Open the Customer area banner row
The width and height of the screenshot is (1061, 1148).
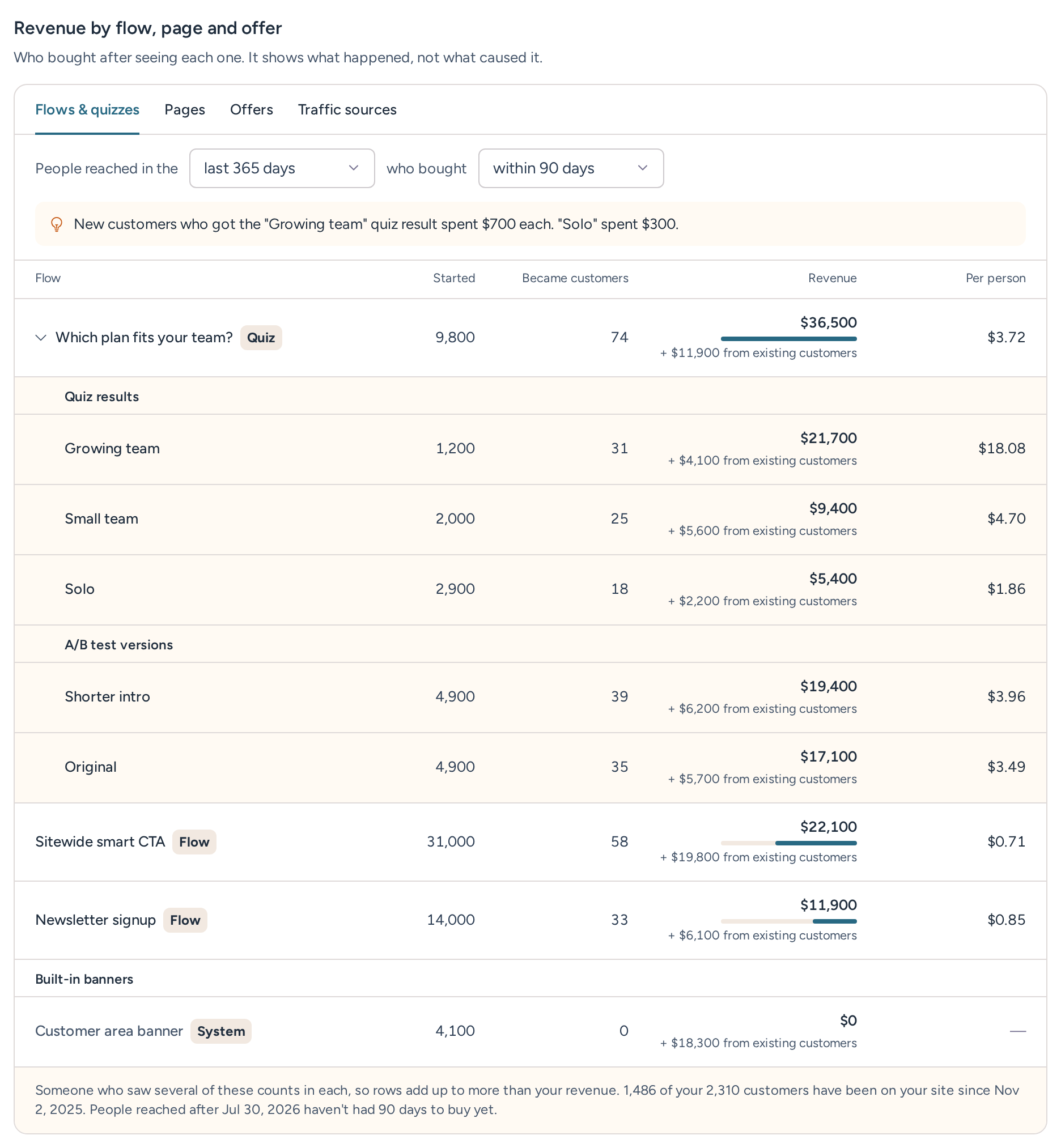pos(530,1031)
